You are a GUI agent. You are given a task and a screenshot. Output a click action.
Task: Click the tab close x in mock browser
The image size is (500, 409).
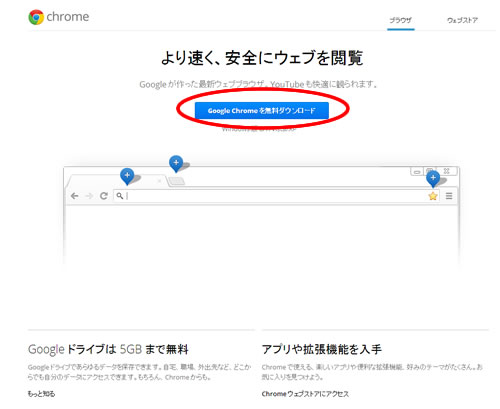pyautogui.click(x=159, y=181)
